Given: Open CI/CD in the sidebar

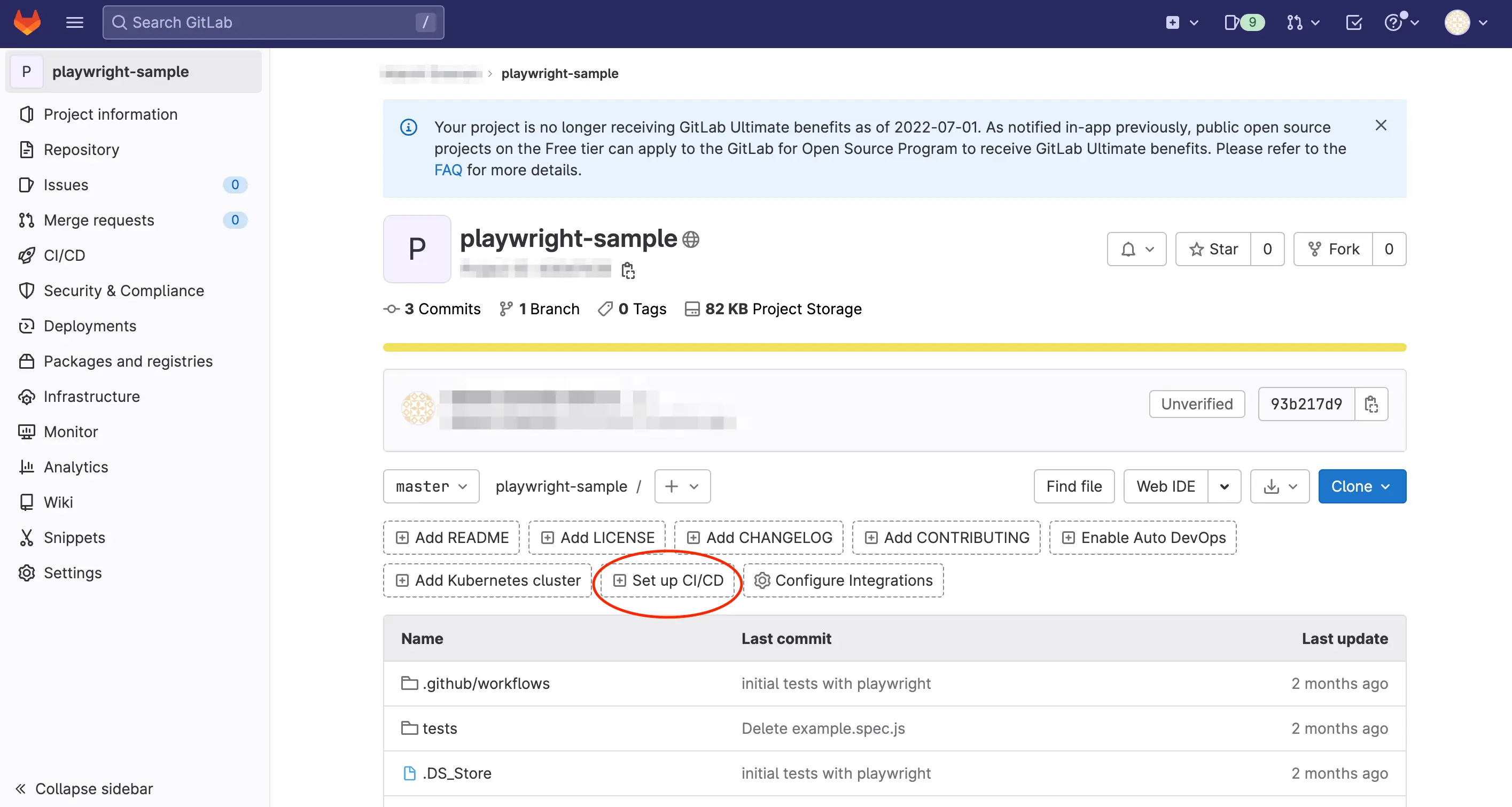Looking at the screenshot, I should click(x=65, y=255).
